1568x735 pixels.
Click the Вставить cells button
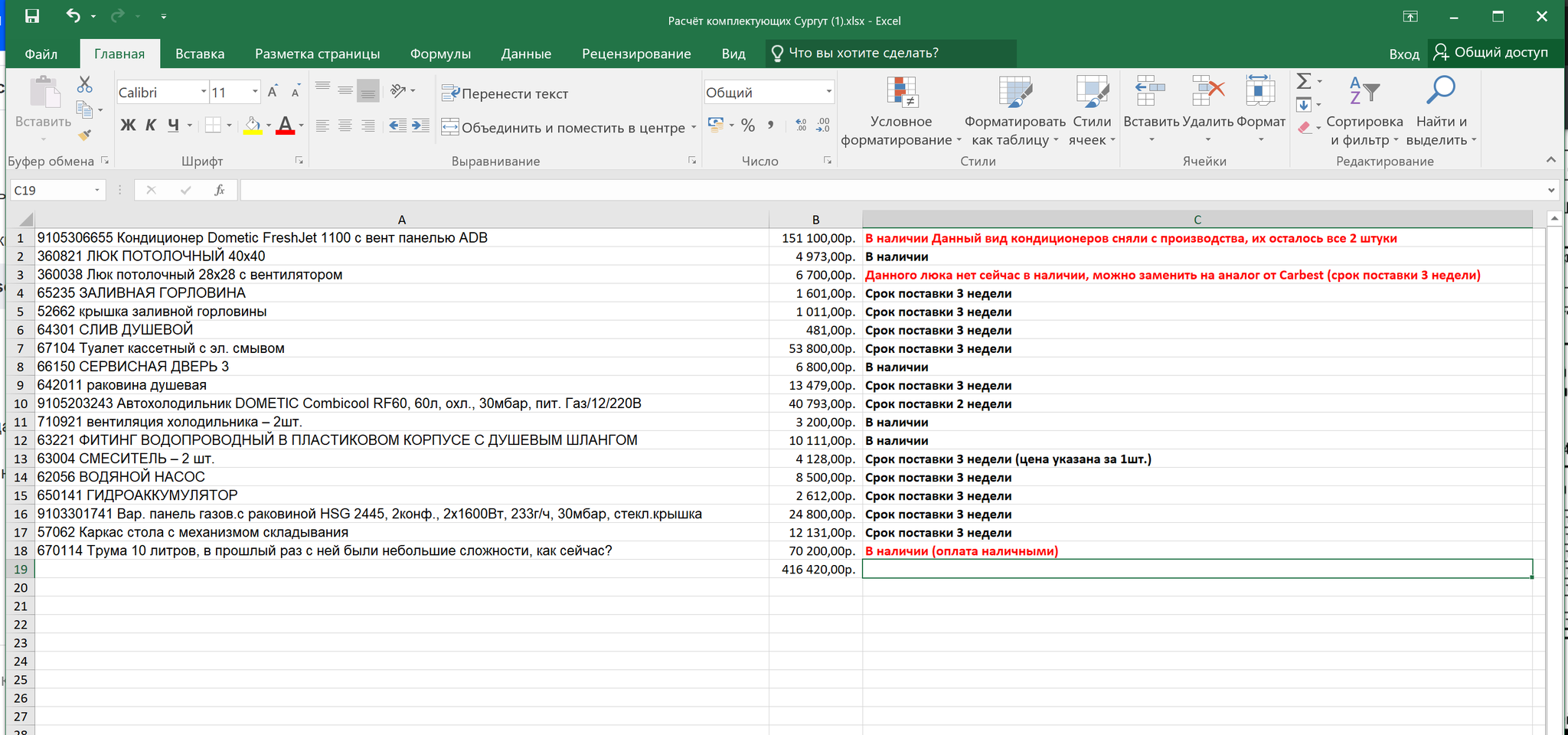(x=1151, y=110)
